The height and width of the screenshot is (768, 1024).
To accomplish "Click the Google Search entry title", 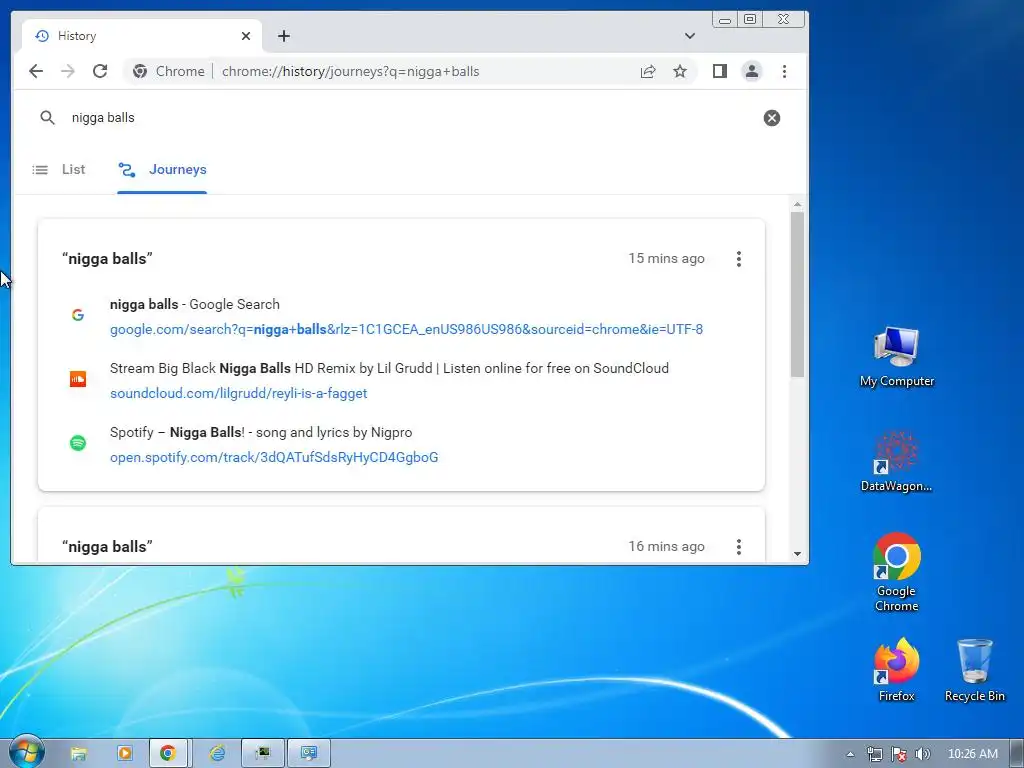I will tap(195, 304).
